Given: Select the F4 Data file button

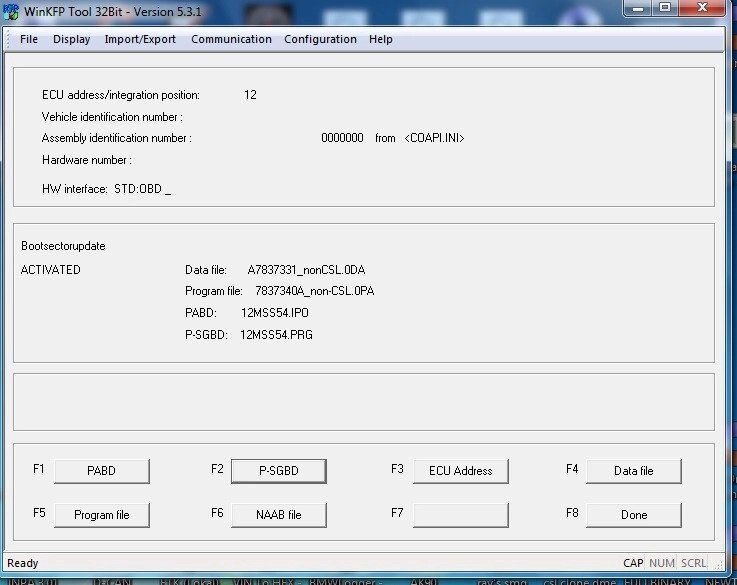Looking at the screenshot, I should [633, 471].
